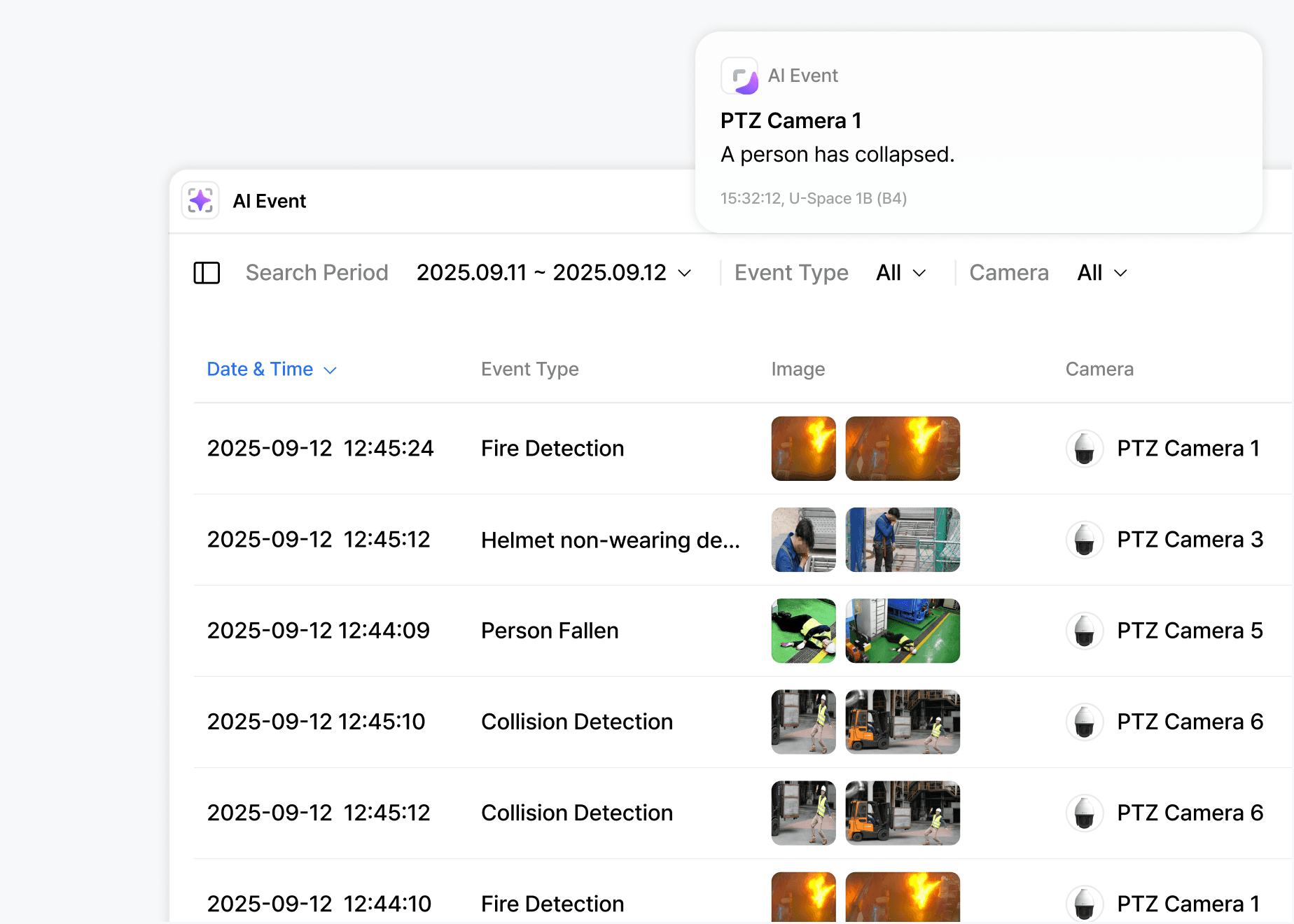Click the PTZ Camera 3 camera icon

point(1085,540)
